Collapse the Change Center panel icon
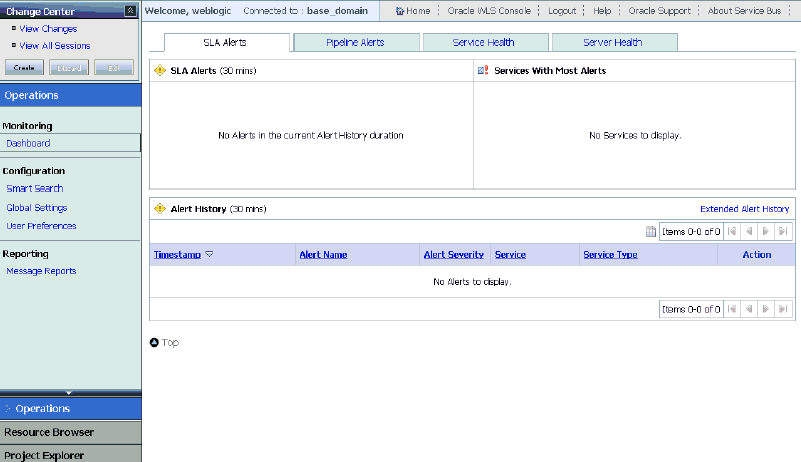 point(130,11)
